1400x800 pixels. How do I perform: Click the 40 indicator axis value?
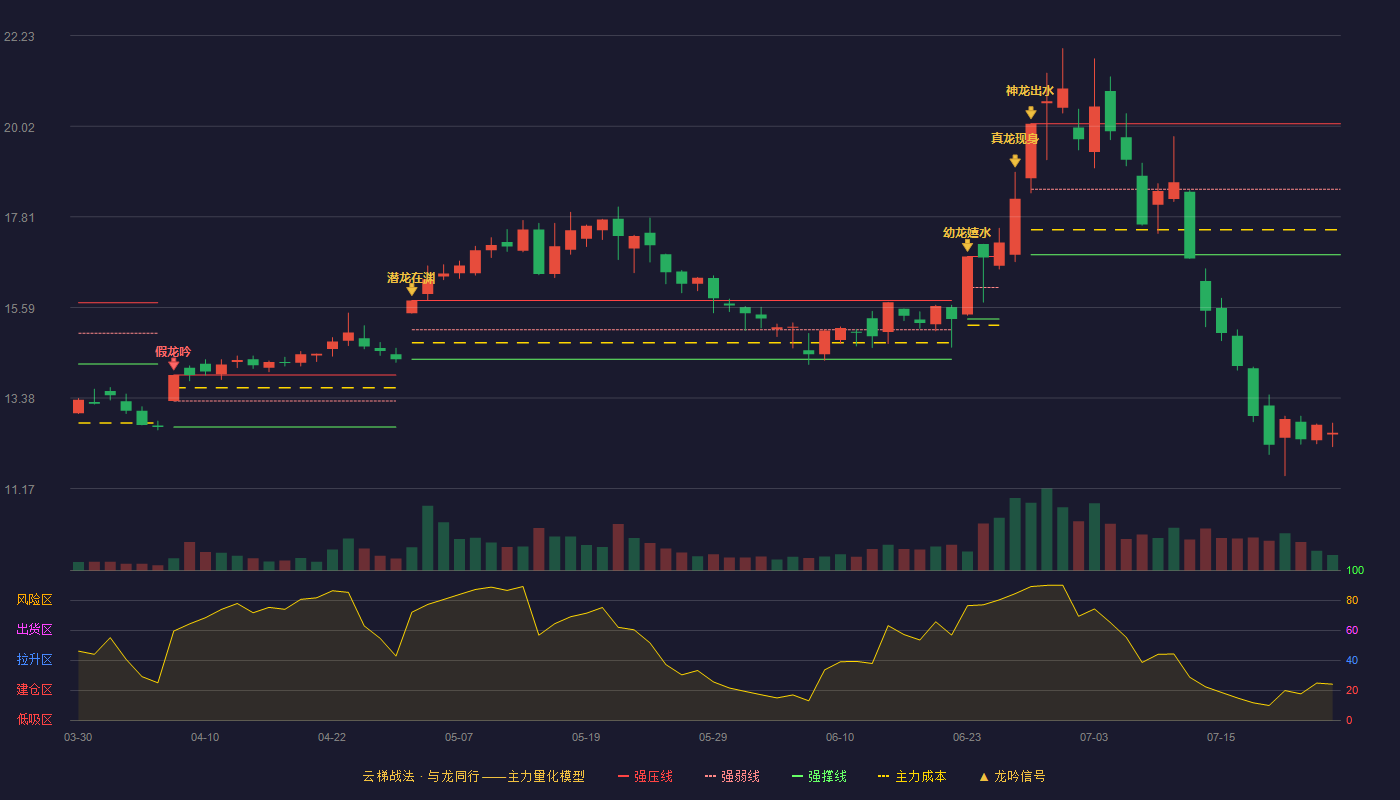click(x=1352, y=660)
